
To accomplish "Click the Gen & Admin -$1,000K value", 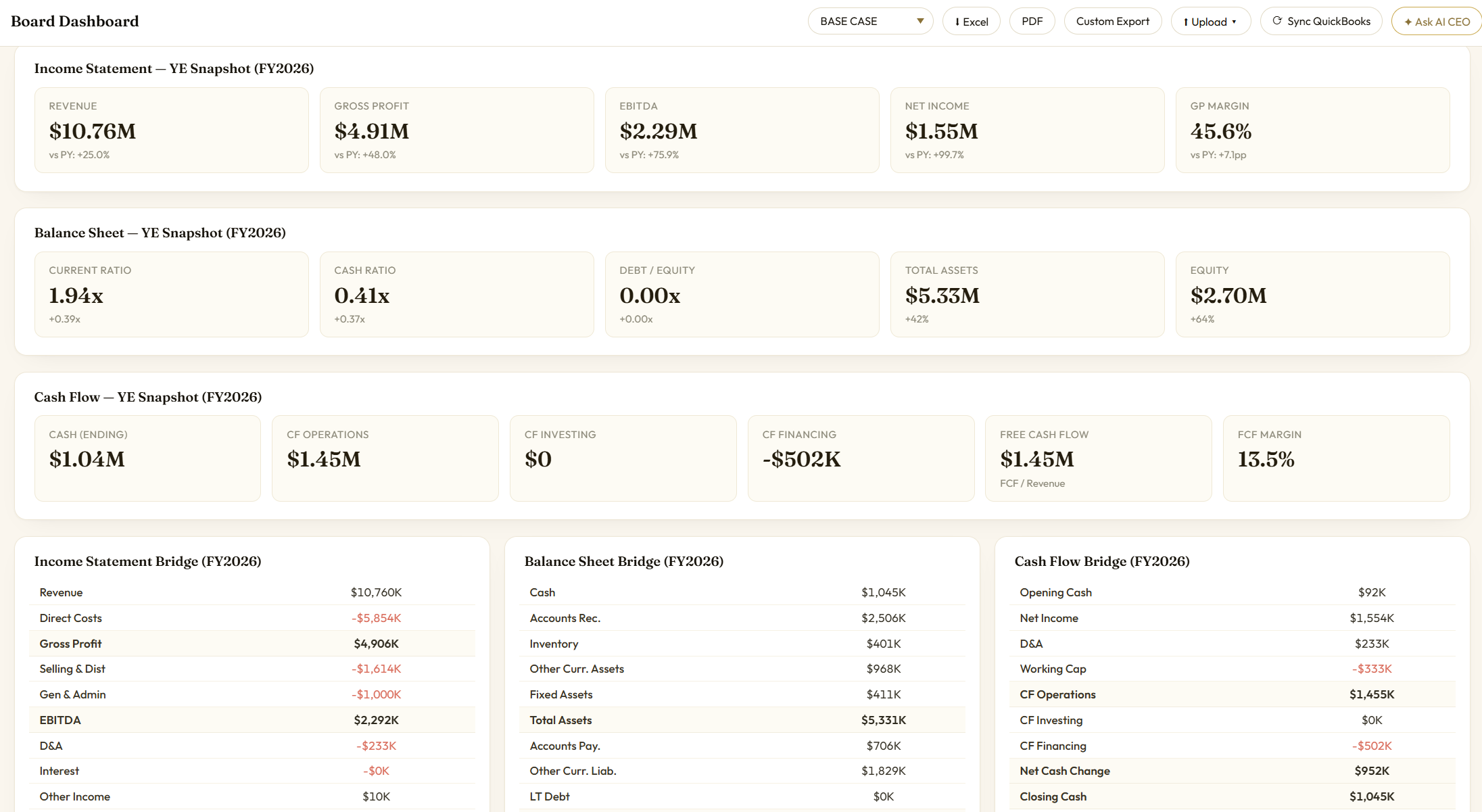I will click(x=376, y=694).
